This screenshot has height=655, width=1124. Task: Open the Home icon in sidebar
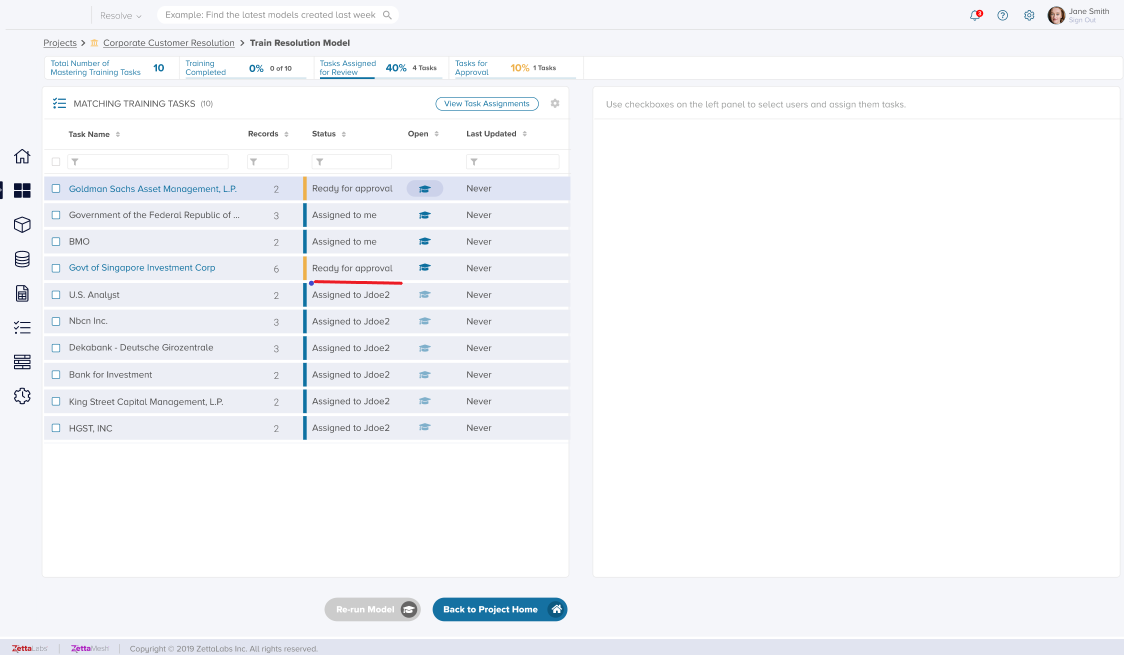[22, 156]
